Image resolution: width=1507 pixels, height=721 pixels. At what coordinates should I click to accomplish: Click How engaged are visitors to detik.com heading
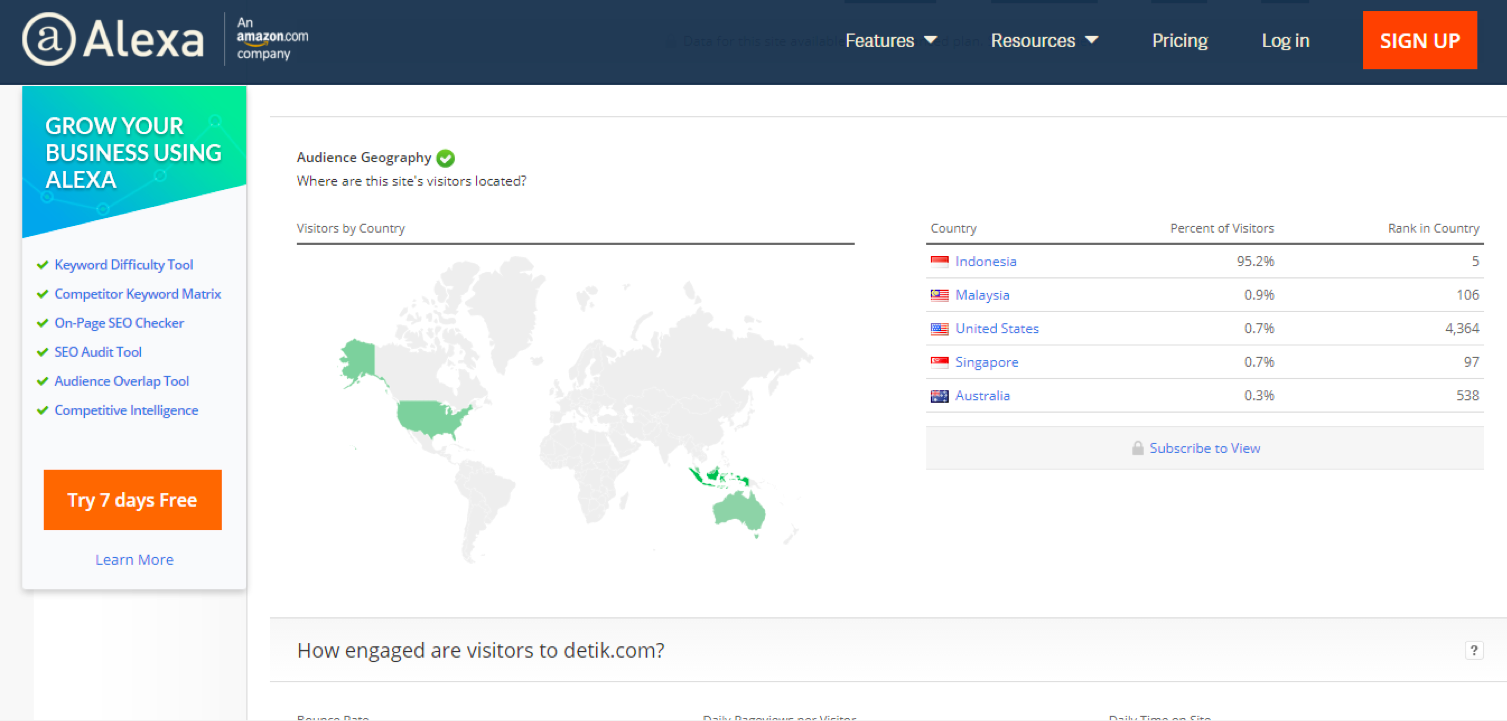[x=481, y=650]
